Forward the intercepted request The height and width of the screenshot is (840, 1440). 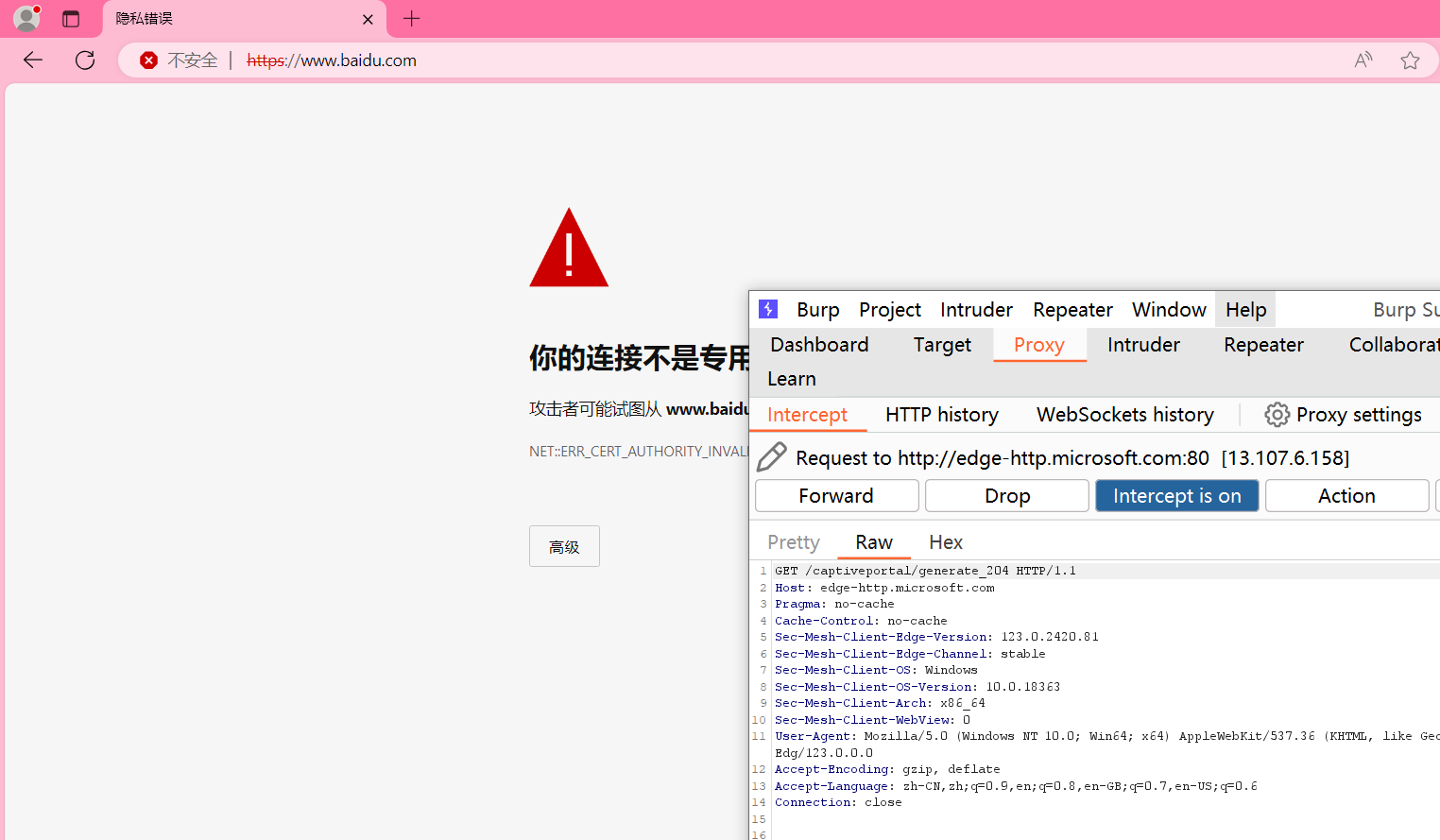(x=836, y=496)
